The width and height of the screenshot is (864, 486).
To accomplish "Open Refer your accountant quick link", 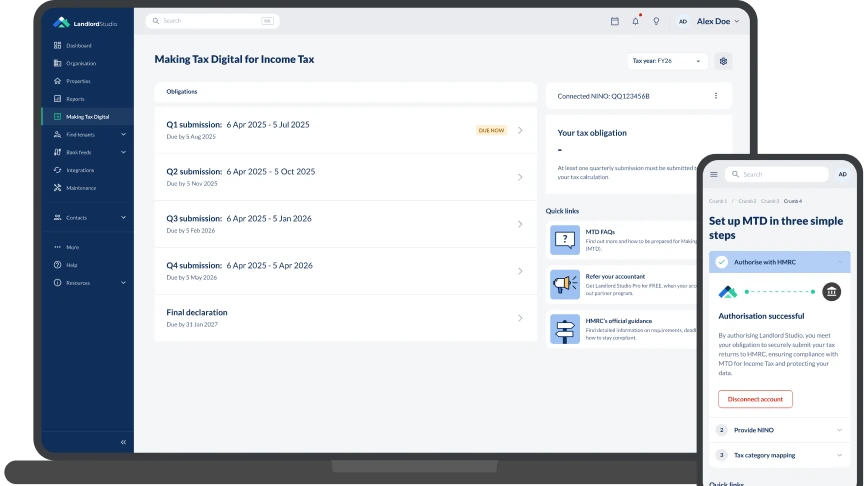I will pyautogui.click(x=623, y=284).
